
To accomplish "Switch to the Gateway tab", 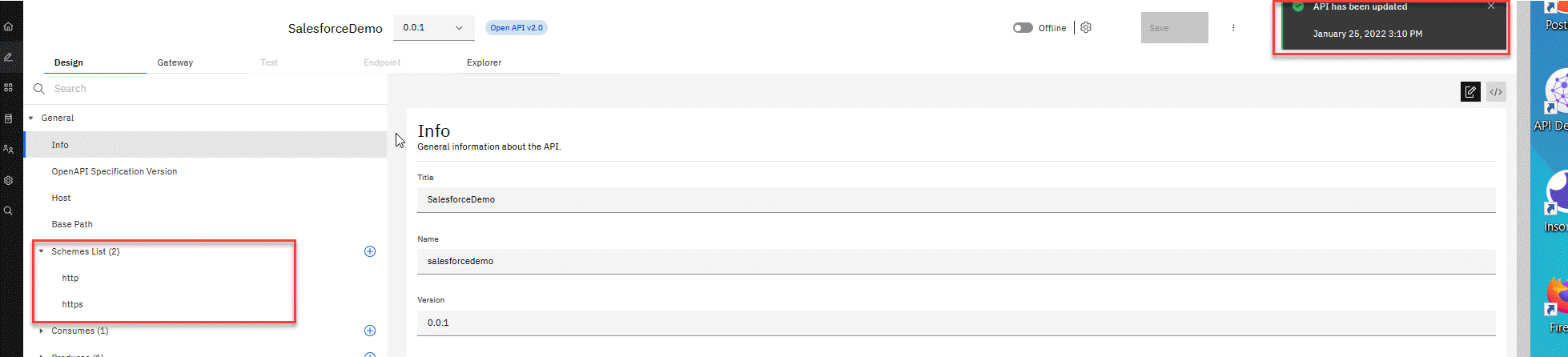I will coord(175,62).
